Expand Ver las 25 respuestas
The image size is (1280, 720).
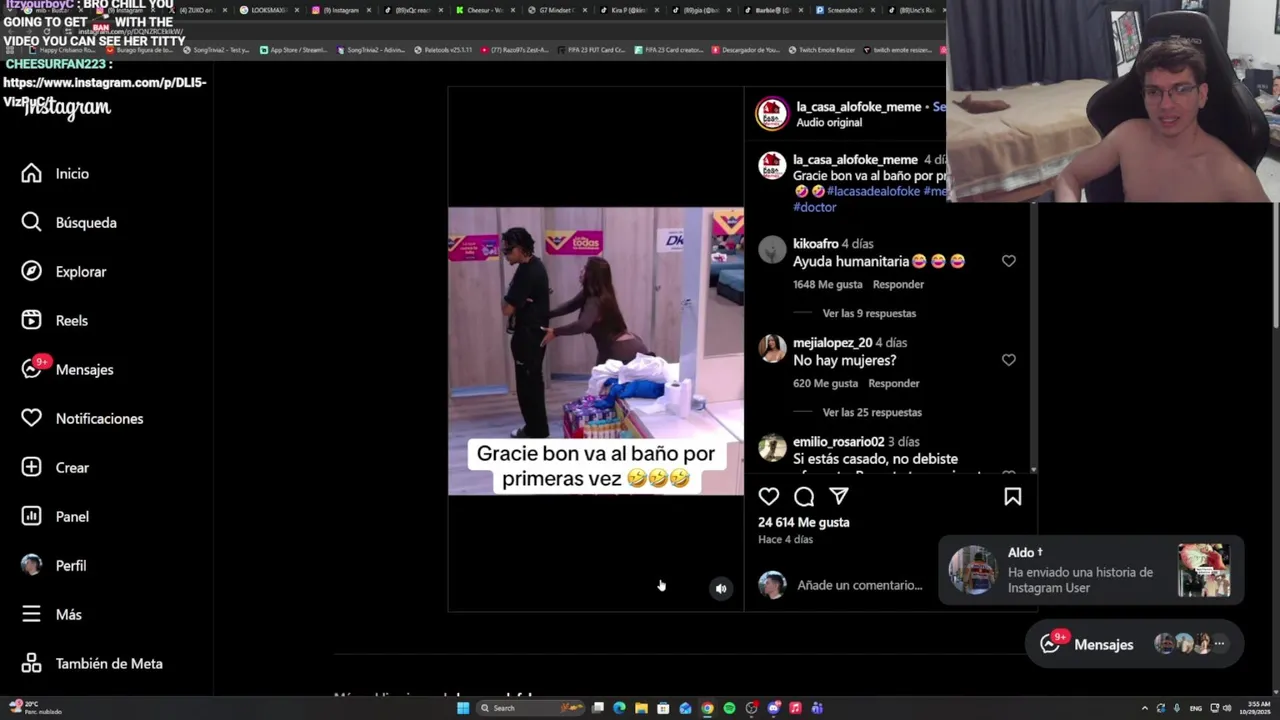click(x=872, y=412)
